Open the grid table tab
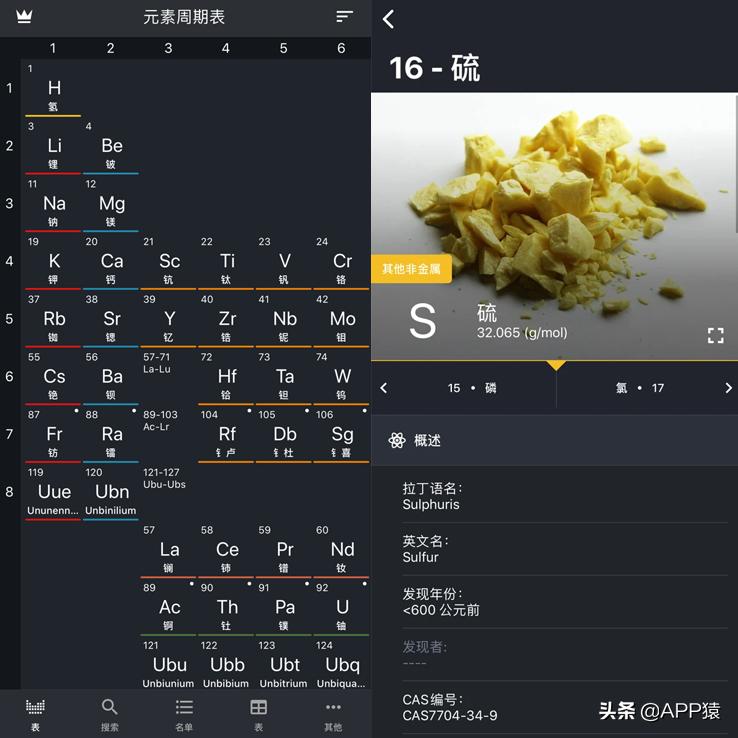The image size is (738, 738). pyautogui.click(x=258, y=714)
